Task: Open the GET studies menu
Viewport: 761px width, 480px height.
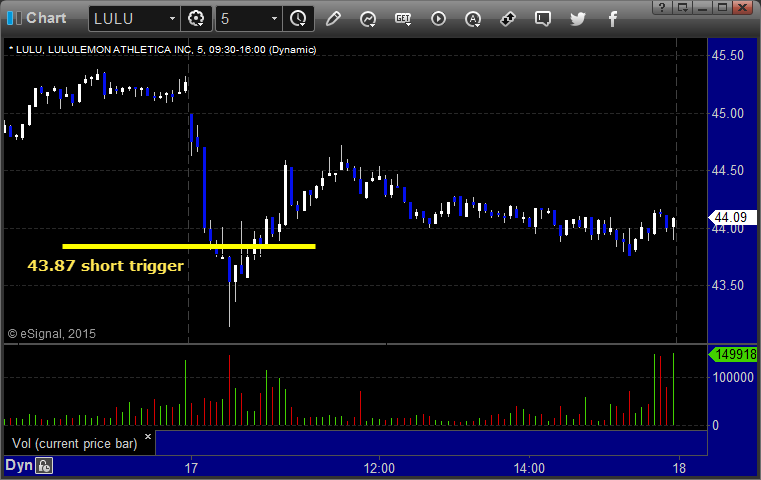Action: pyautogui.click(x=403, y=19)
